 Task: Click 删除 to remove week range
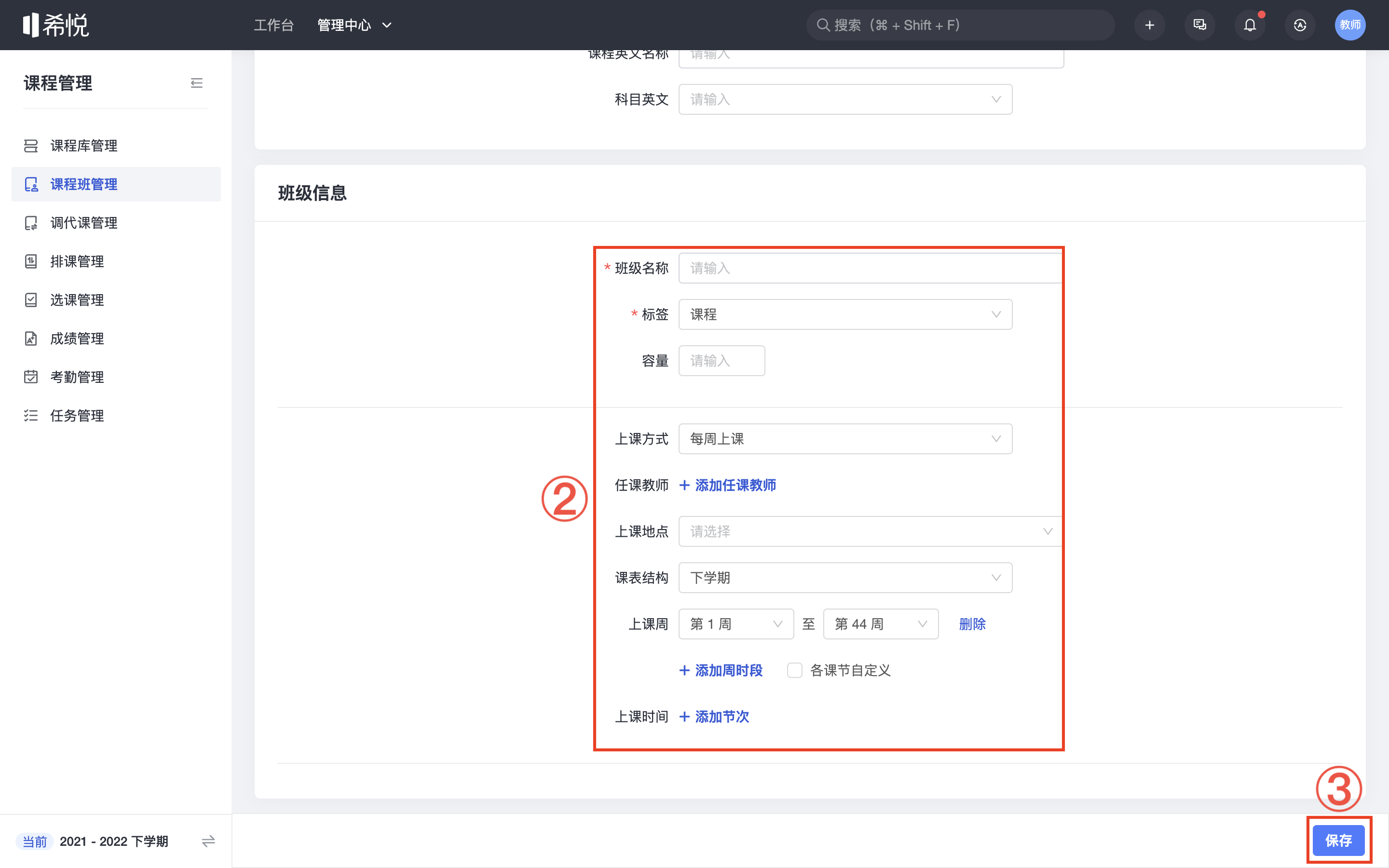pos(972,624)
